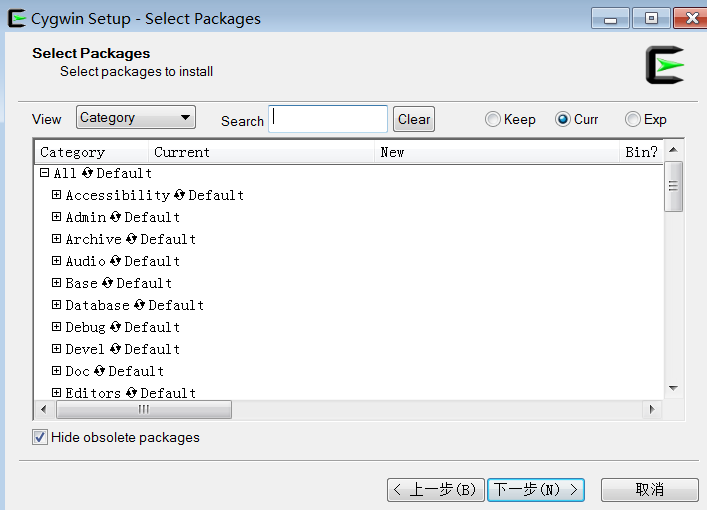Screen dimensions: 707x510
Task: Expand the Admin category
Action: [x=56, y=217]
